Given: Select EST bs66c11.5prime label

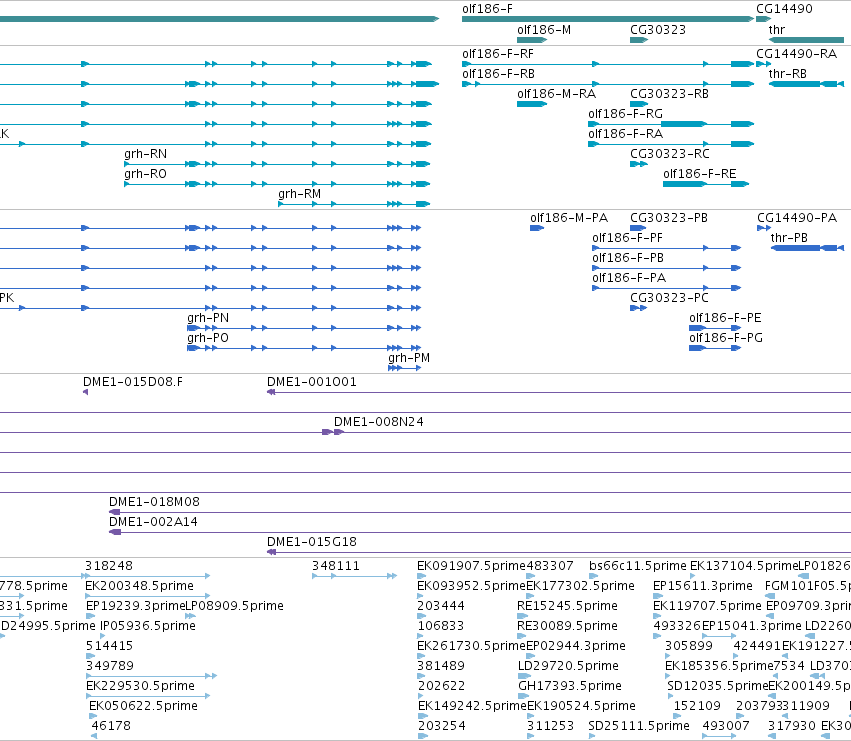Looking at the screenshot, I should click(x=638, y=566).
